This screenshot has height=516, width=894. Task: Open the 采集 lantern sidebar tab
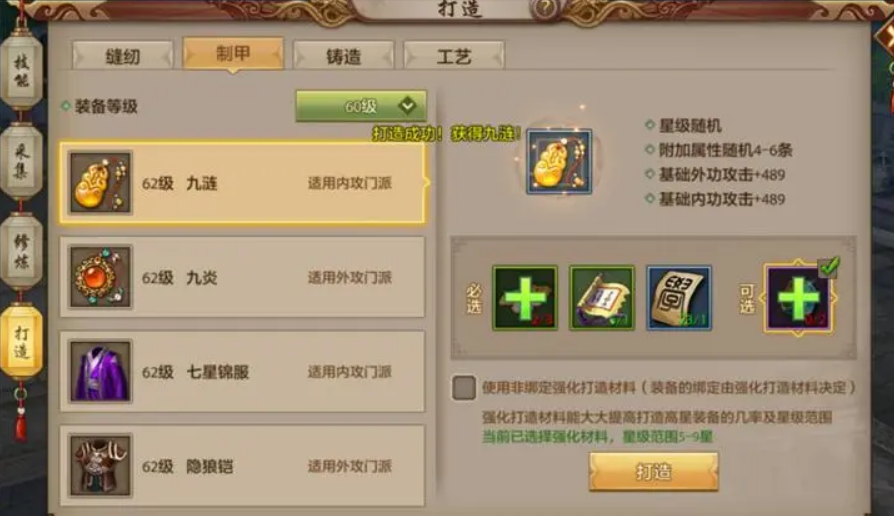(21, 161)
